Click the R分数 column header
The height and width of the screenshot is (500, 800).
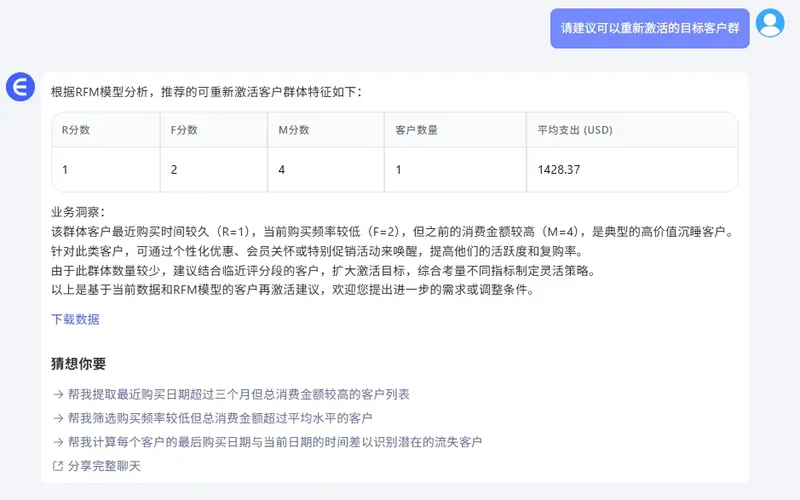76,130
